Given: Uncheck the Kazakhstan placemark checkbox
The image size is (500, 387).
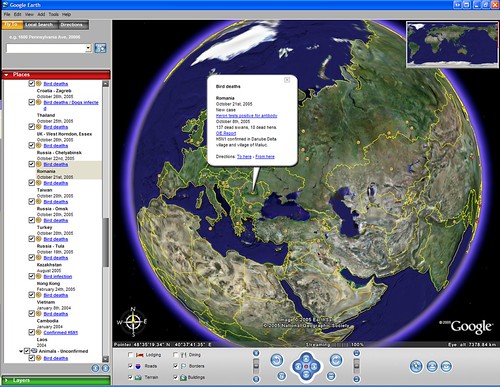Looking at the screenshot, I should pyautogui.click(x=32, y=257).
